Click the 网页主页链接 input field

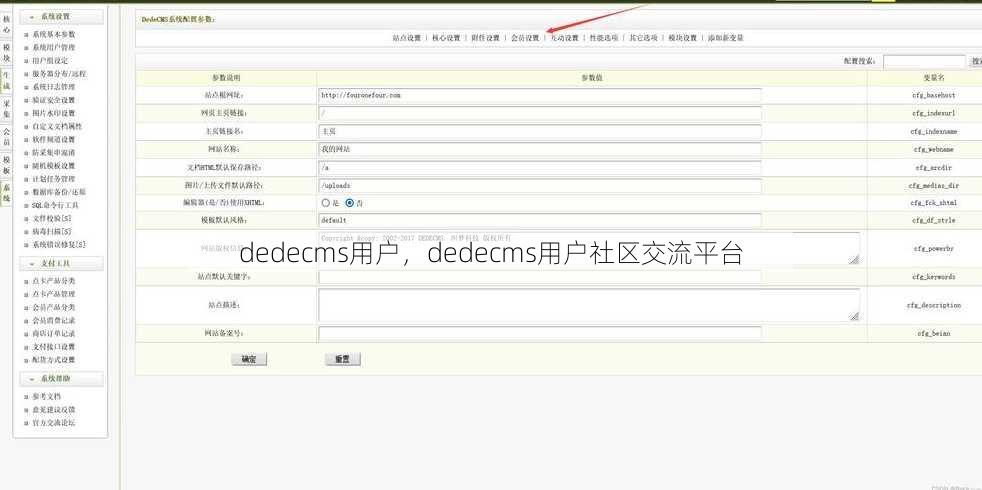tap(540, 113)
